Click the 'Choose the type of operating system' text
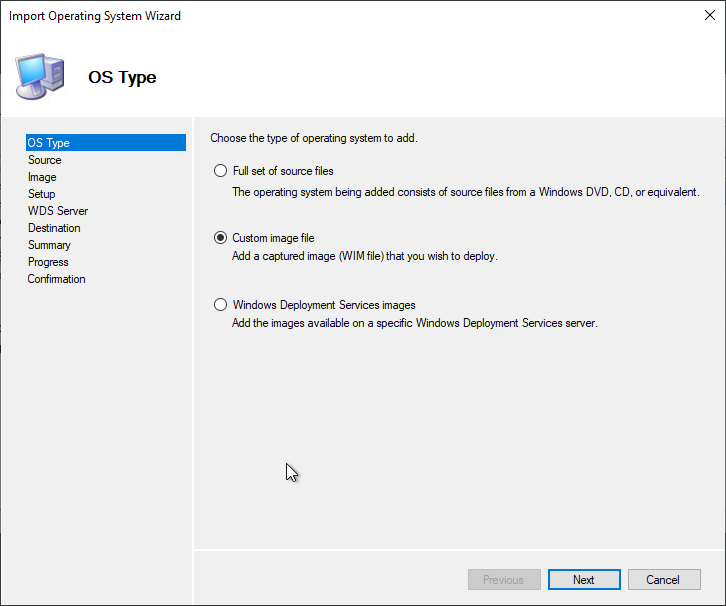Screen dimensions: 726x606 pos(314,138)
